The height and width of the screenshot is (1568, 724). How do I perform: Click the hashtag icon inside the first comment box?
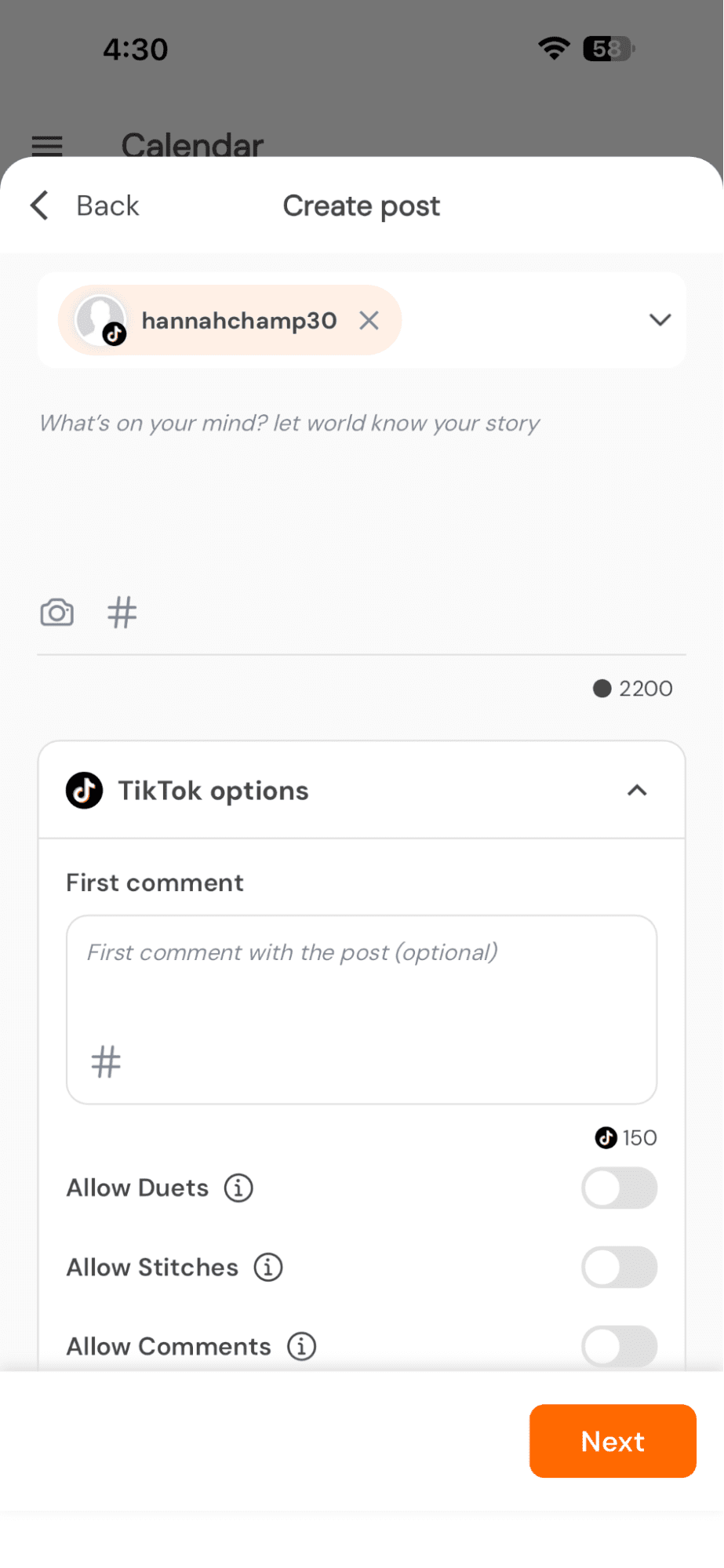[x=105, y=1061]
